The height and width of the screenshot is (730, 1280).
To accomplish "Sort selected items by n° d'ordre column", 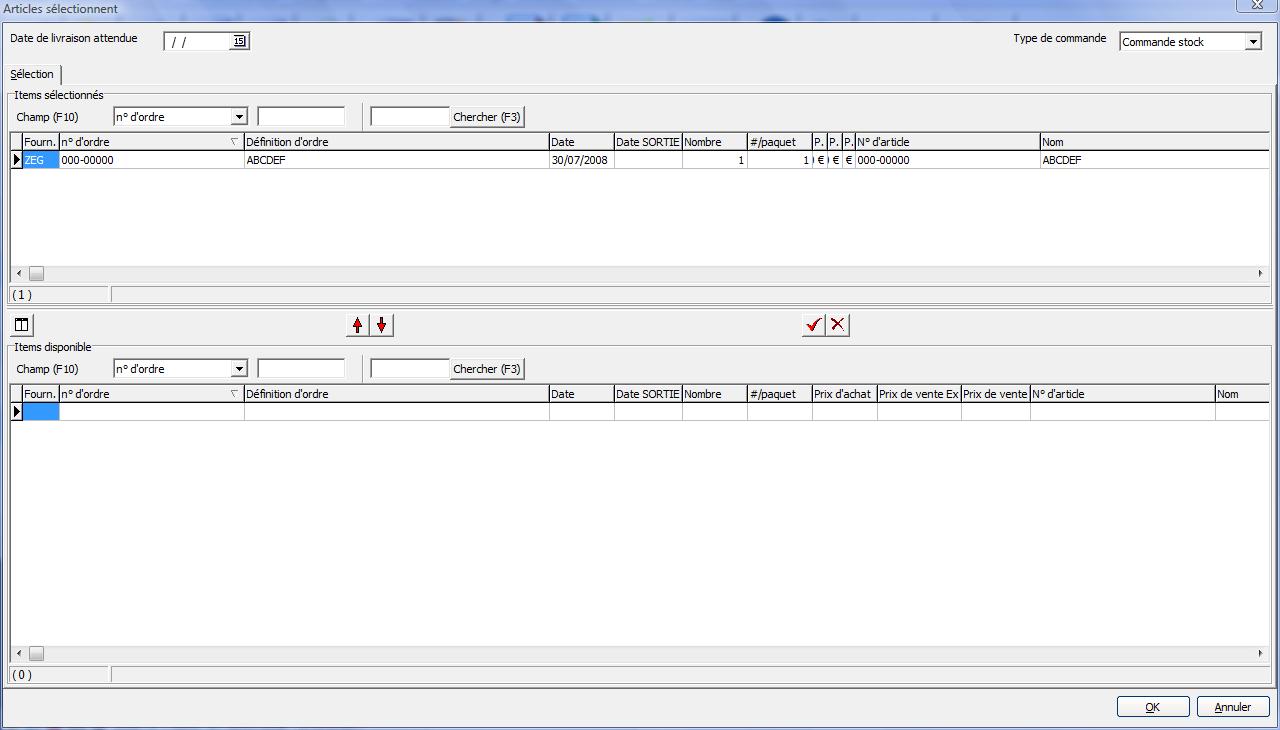I will click(x=152, y=142).
